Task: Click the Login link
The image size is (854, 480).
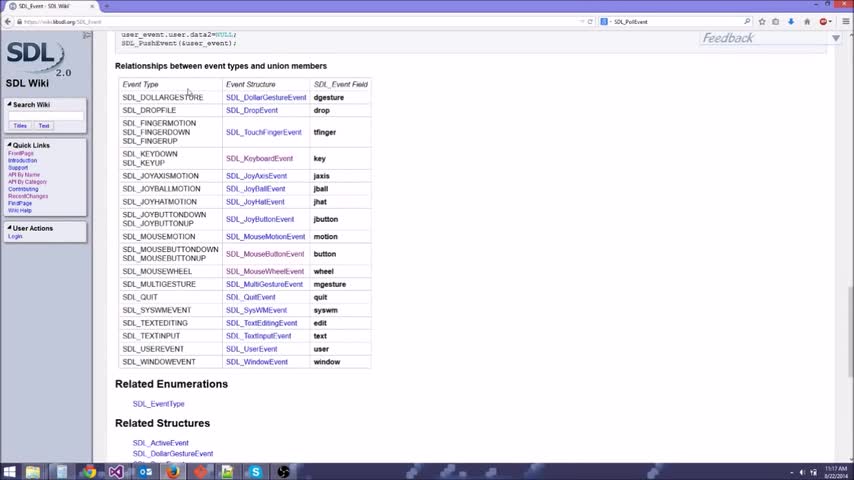Action: pyautogui.click(x=15, y=236)
